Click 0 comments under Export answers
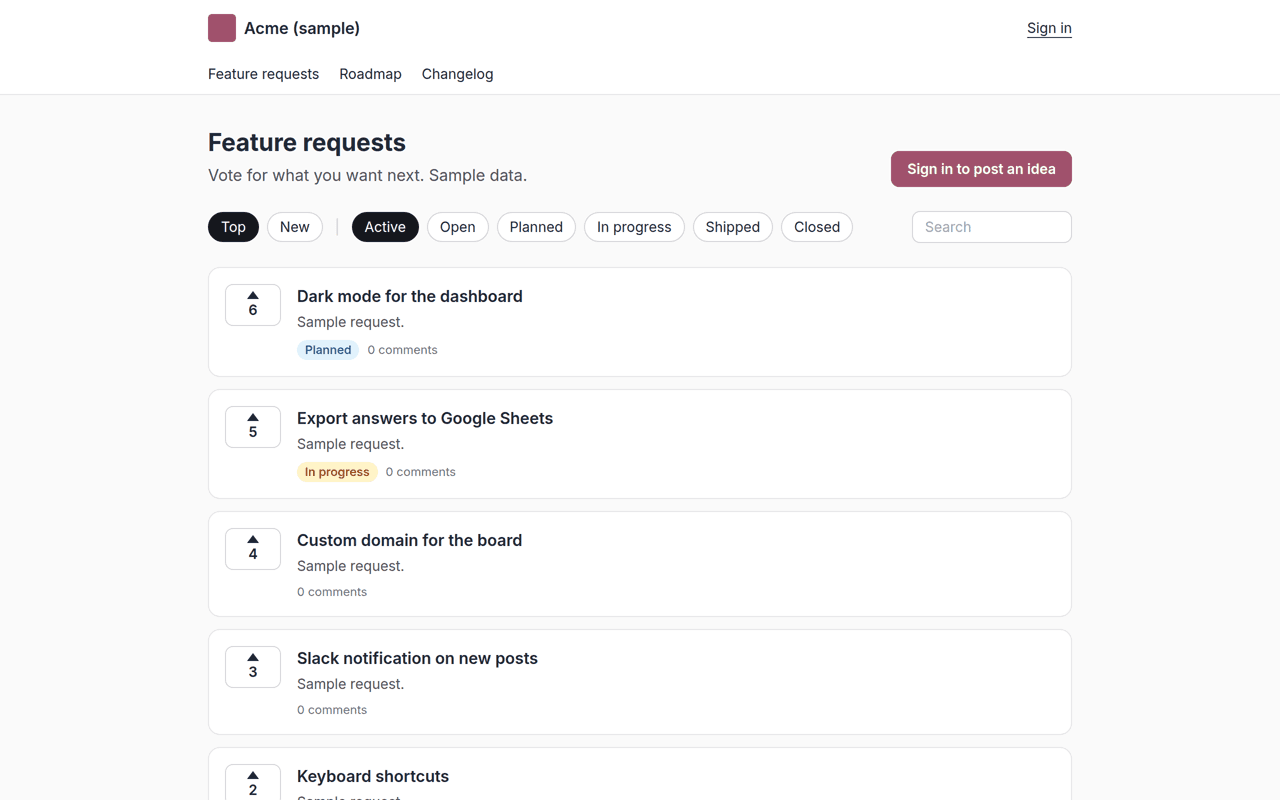 [421, 472]
